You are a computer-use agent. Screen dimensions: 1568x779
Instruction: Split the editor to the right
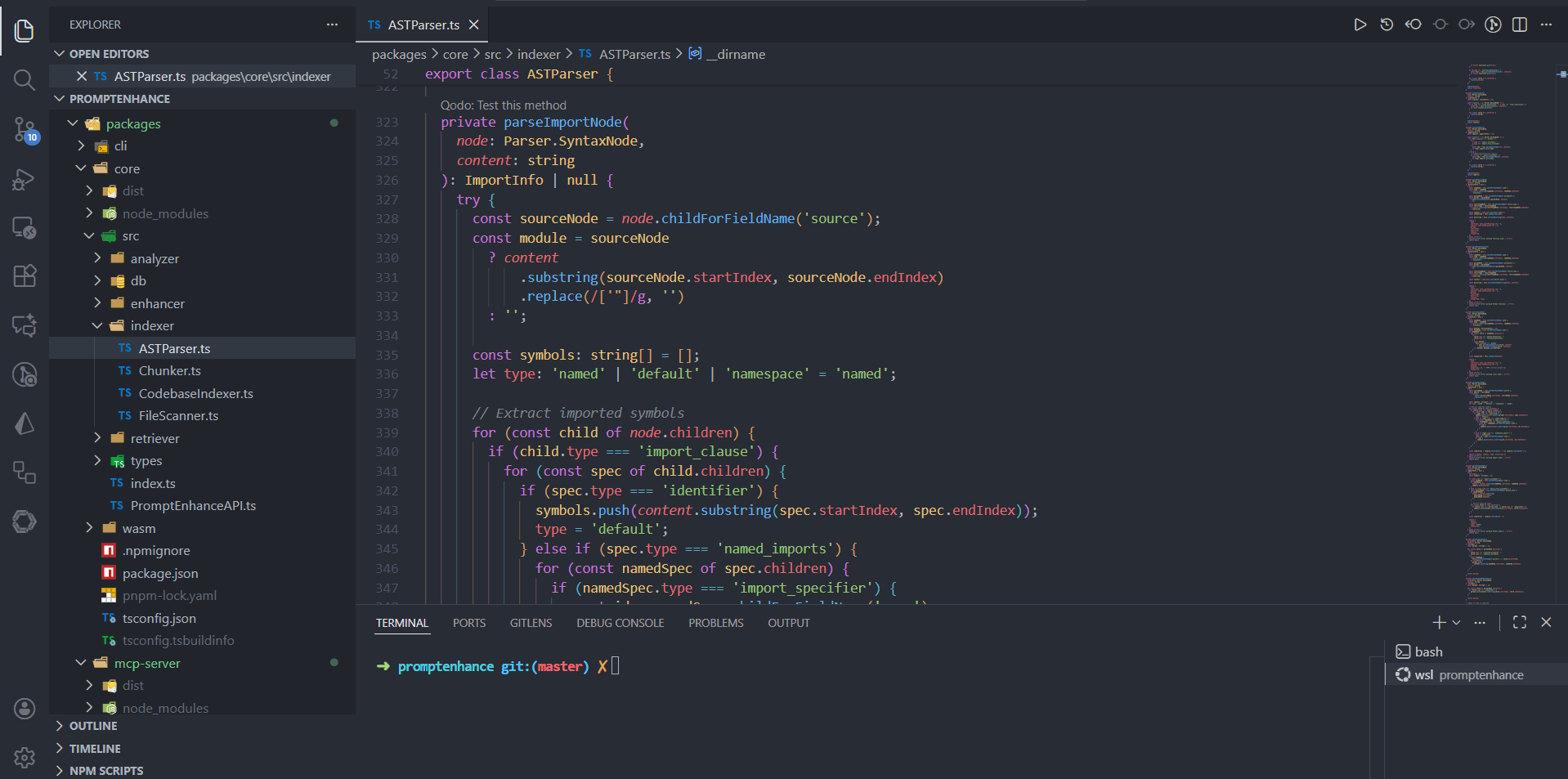pos(1519,25)
